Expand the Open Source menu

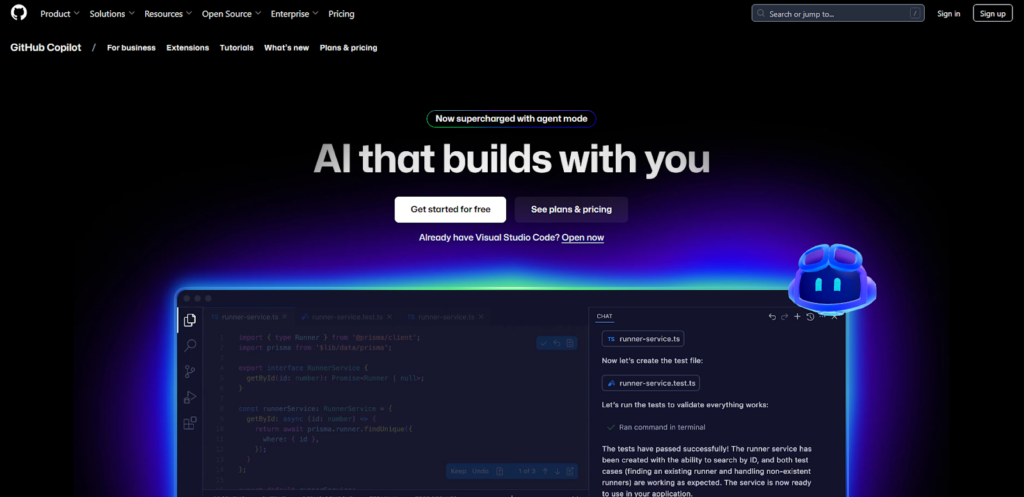[231, 13]
